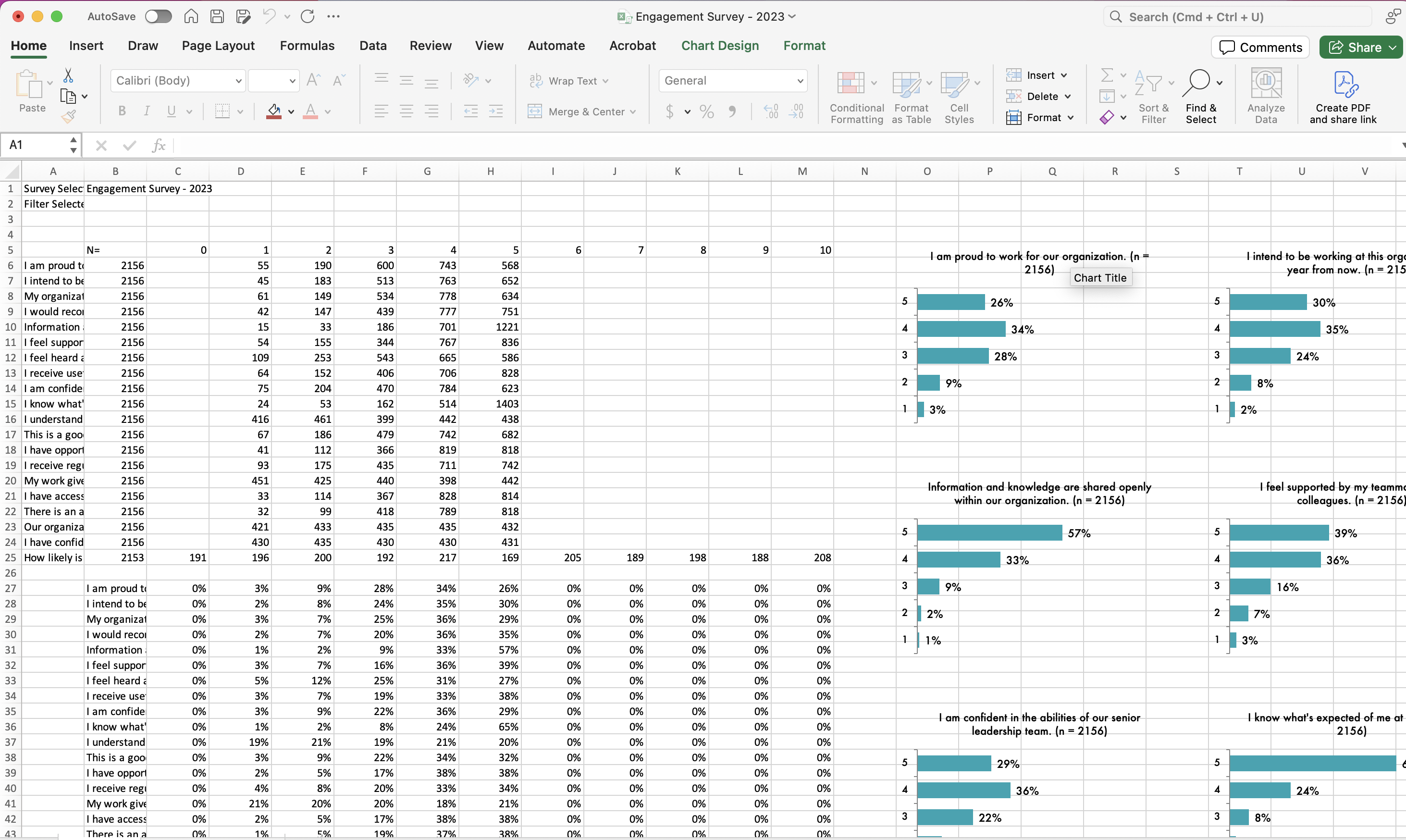
Task: Switch to the Formulas tab
Action: [x=308, y=46]
